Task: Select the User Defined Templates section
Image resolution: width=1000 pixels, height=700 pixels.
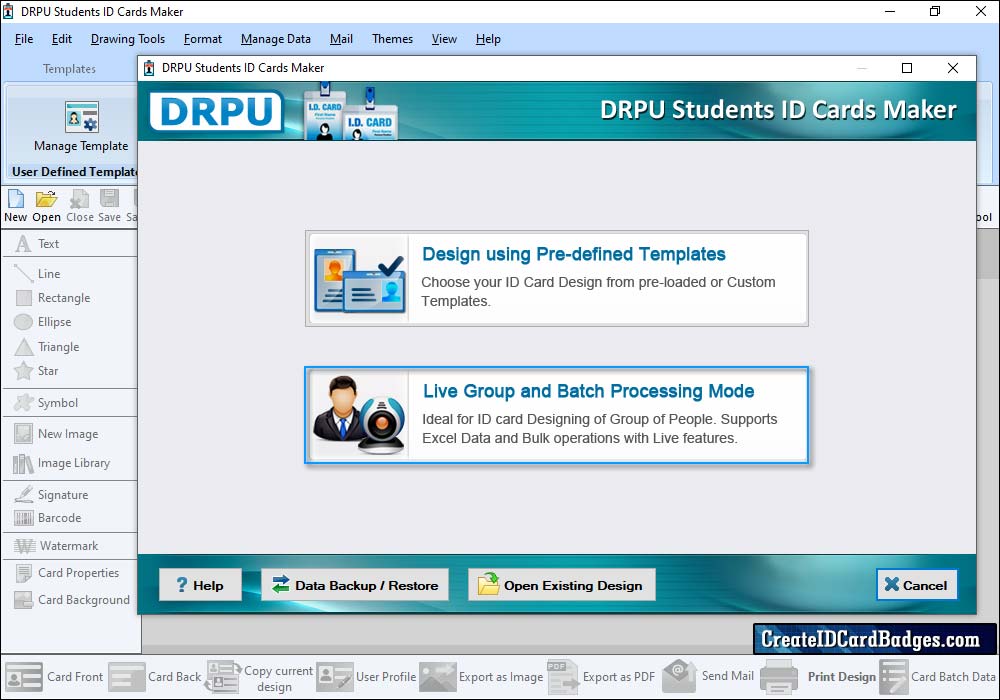Action: [74, 171]
